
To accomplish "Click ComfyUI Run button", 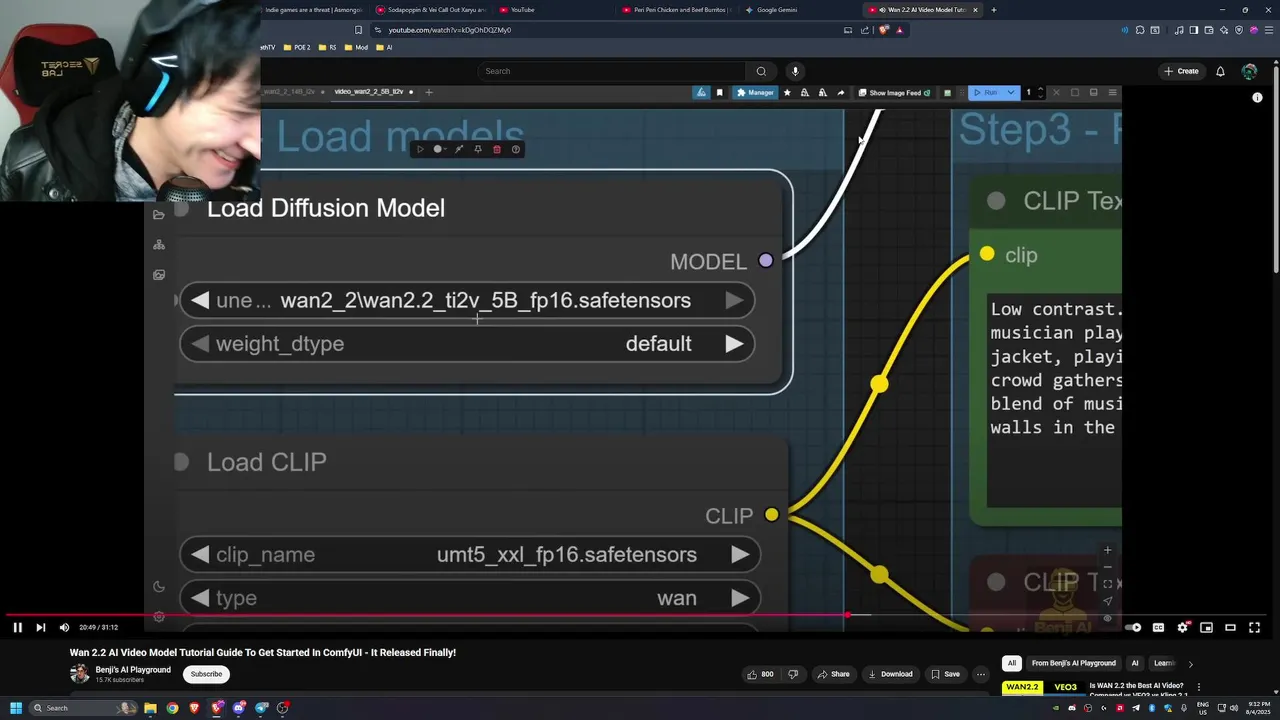I will [985, 93].
